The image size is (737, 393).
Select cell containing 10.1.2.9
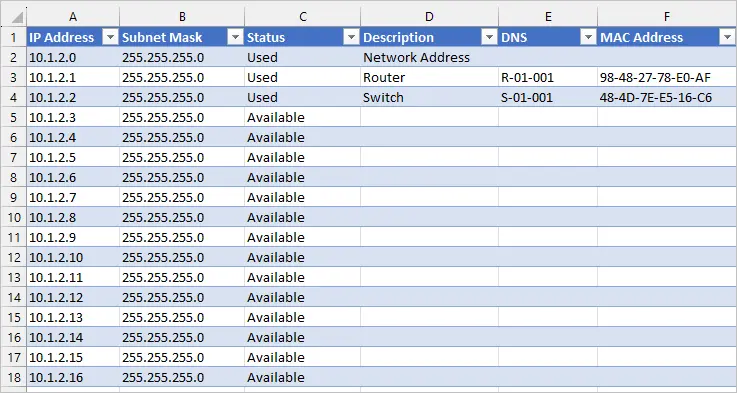tap(73, 237)
